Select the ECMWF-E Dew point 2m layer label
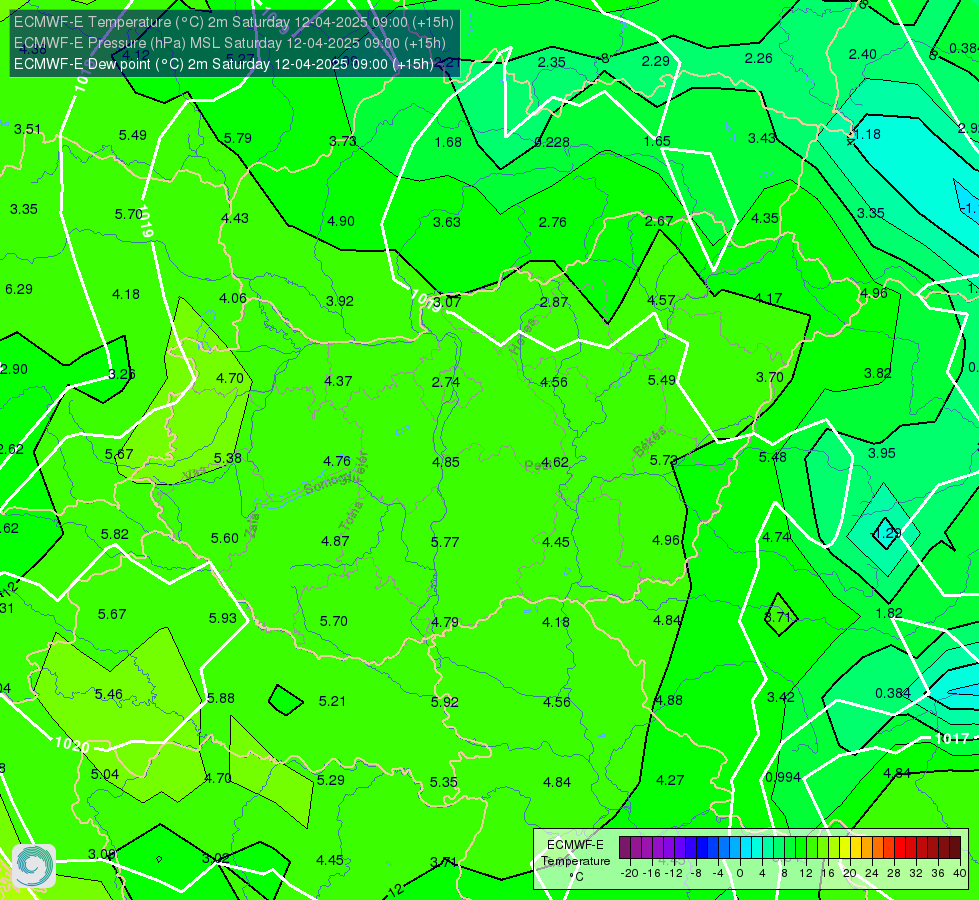The width and height of the screenshot is (979, 900). (x=224, y=64)
